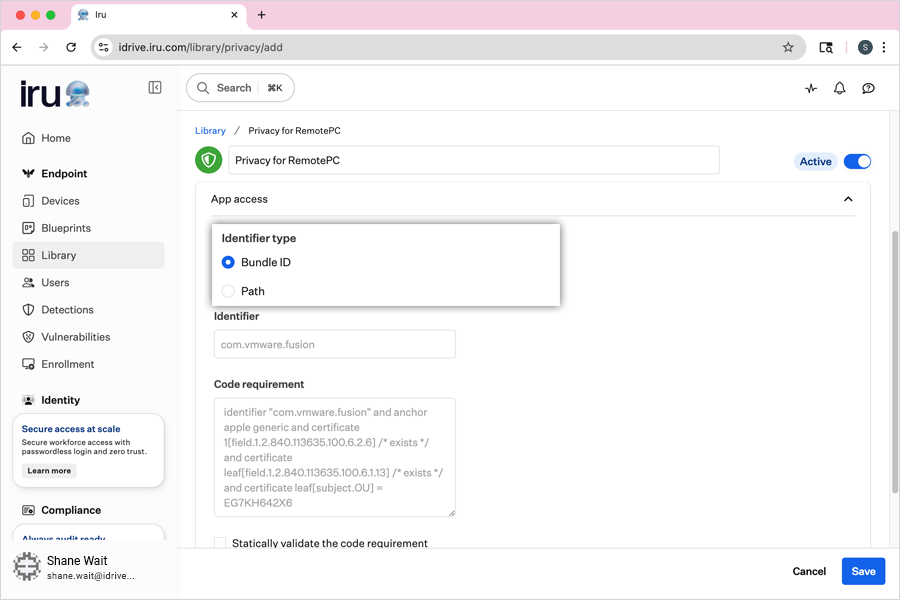Click the green shield privacy icon
This screenshot has height=600, width=900.
click(208, 160)
